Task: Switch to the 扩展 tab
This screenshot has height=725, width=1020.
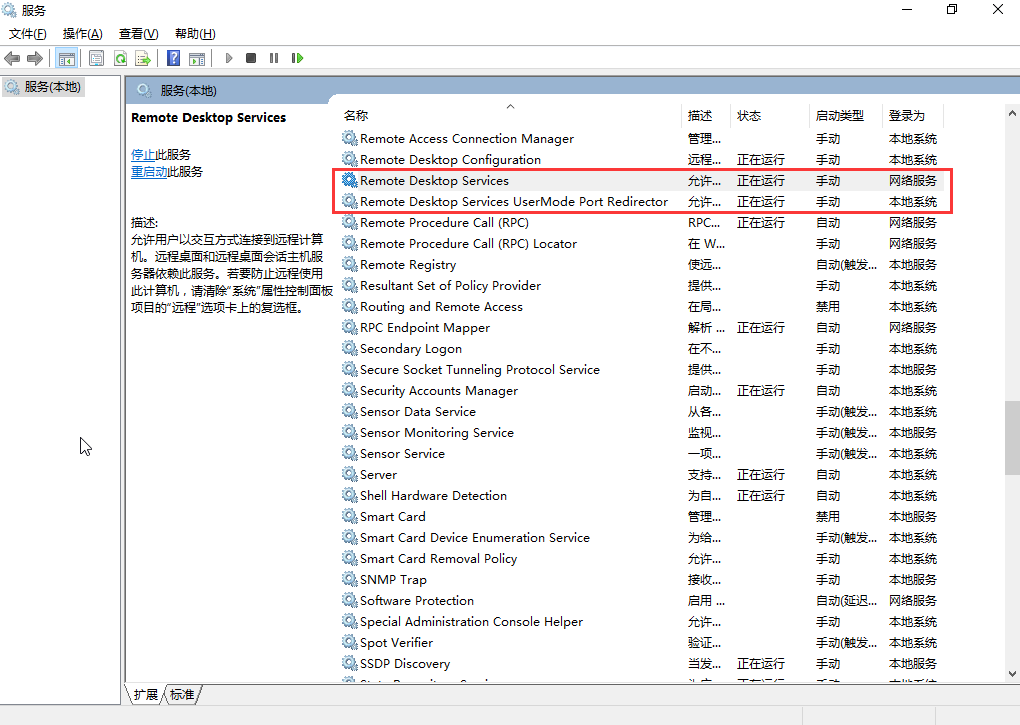Action: (x=145, y=694)
